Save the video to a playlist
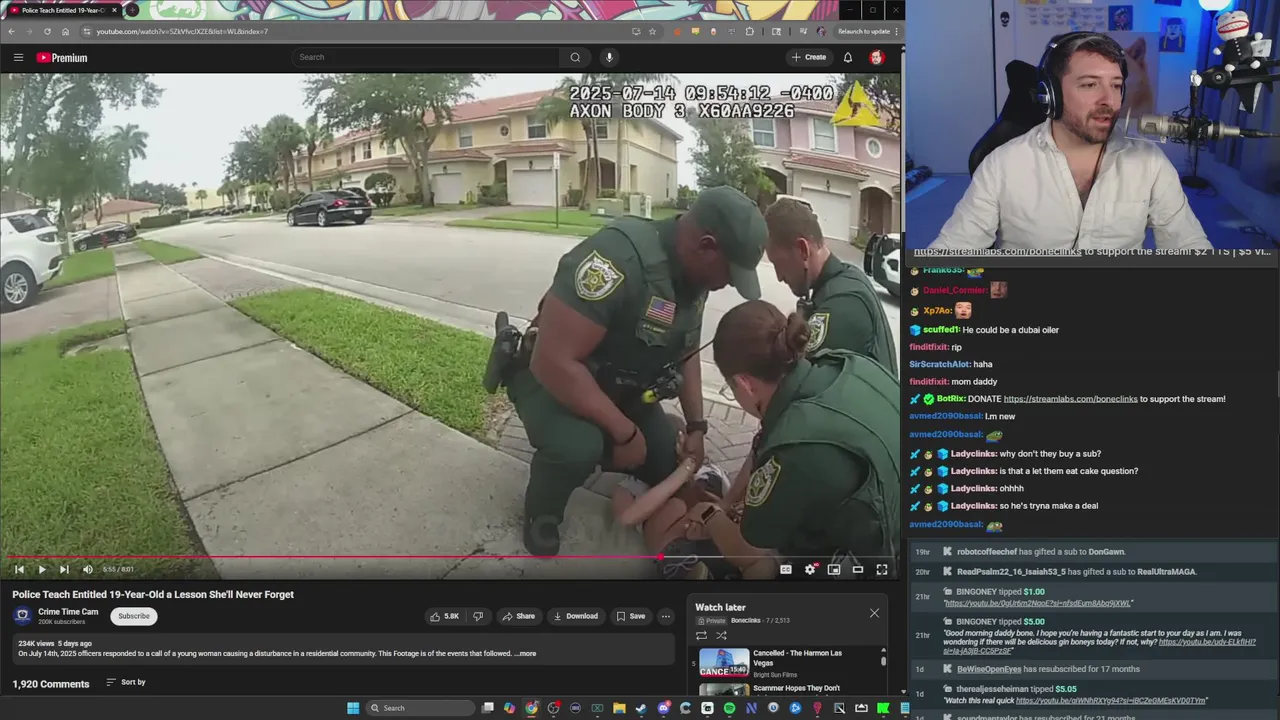The height and width of the screenshot is (720, 1280). click(x=630, y=616)
